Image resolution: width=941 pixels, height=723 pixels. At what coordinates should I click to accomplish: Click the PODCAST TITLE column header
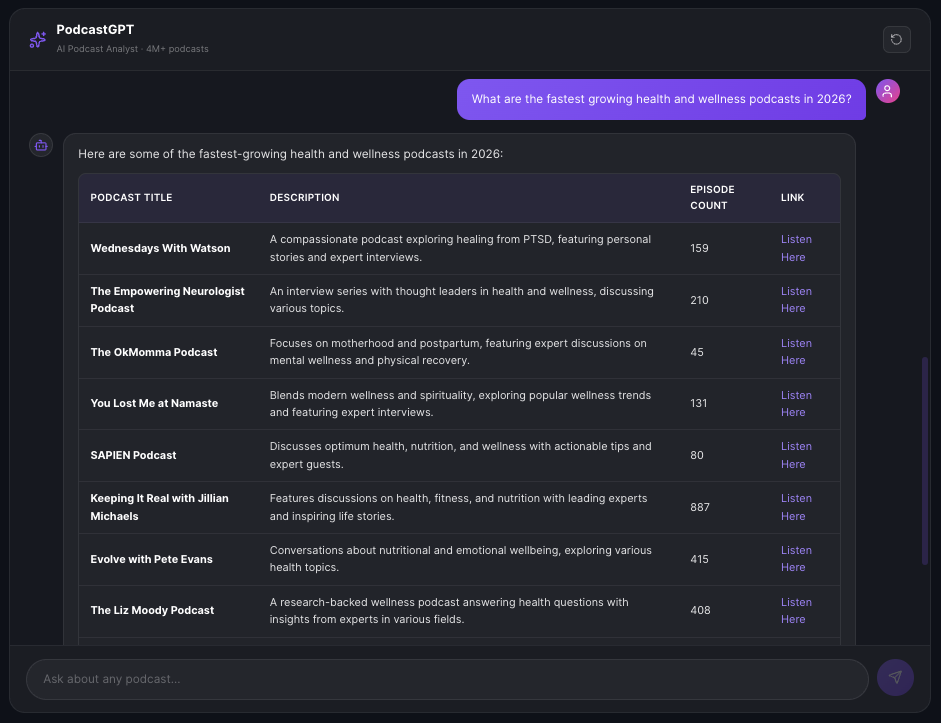[131, 197]
